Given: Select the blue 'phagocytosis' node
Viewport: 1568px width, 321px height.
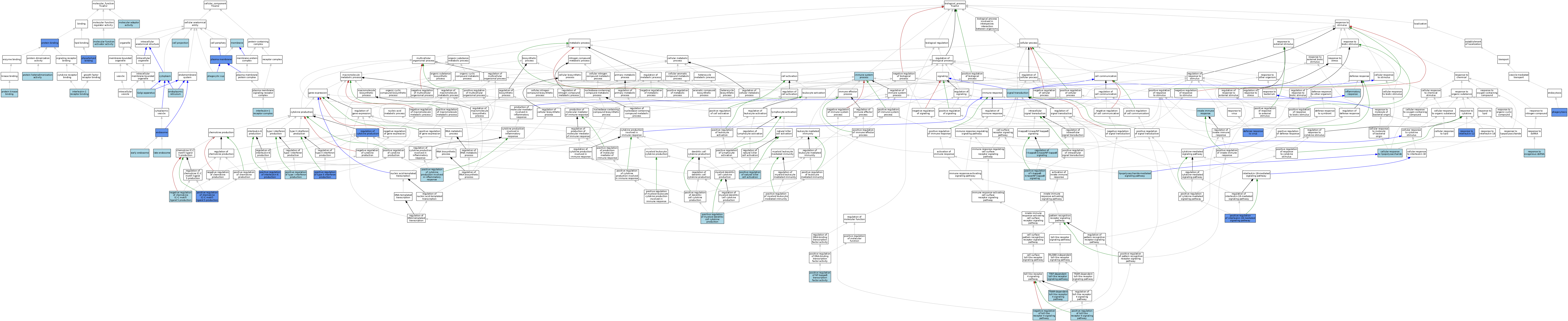Looking at the screenshot, I should 1559,112.
